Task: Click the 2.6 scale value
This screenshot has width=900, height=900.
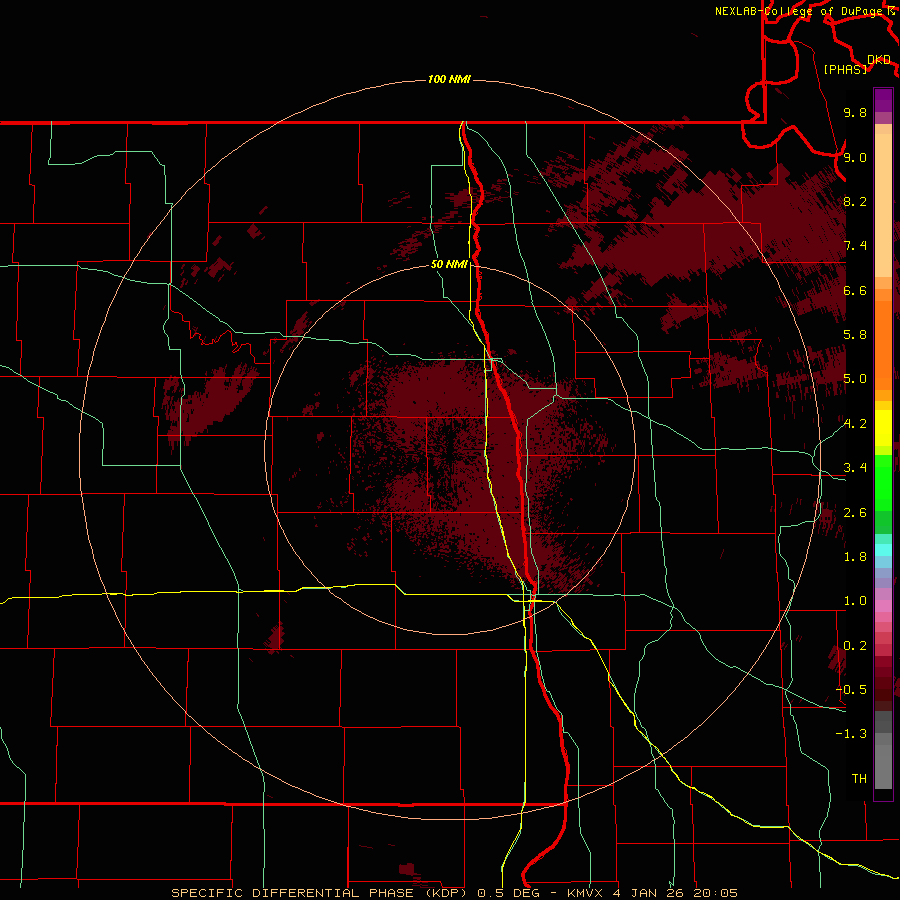Action: coord(855,513)
